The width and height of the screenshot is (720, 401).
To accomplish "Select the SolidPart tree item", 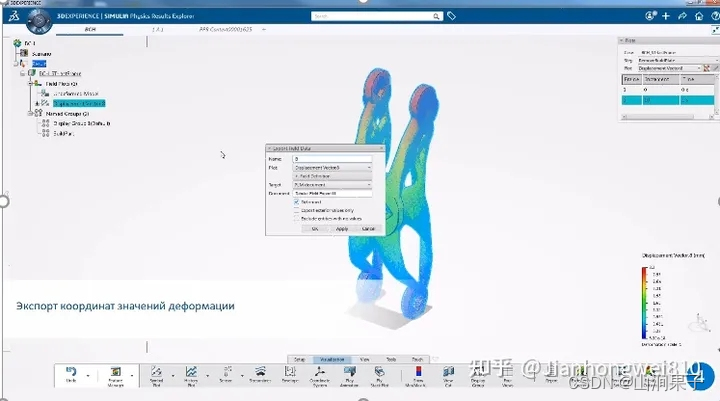I will [x=63, y=133].
